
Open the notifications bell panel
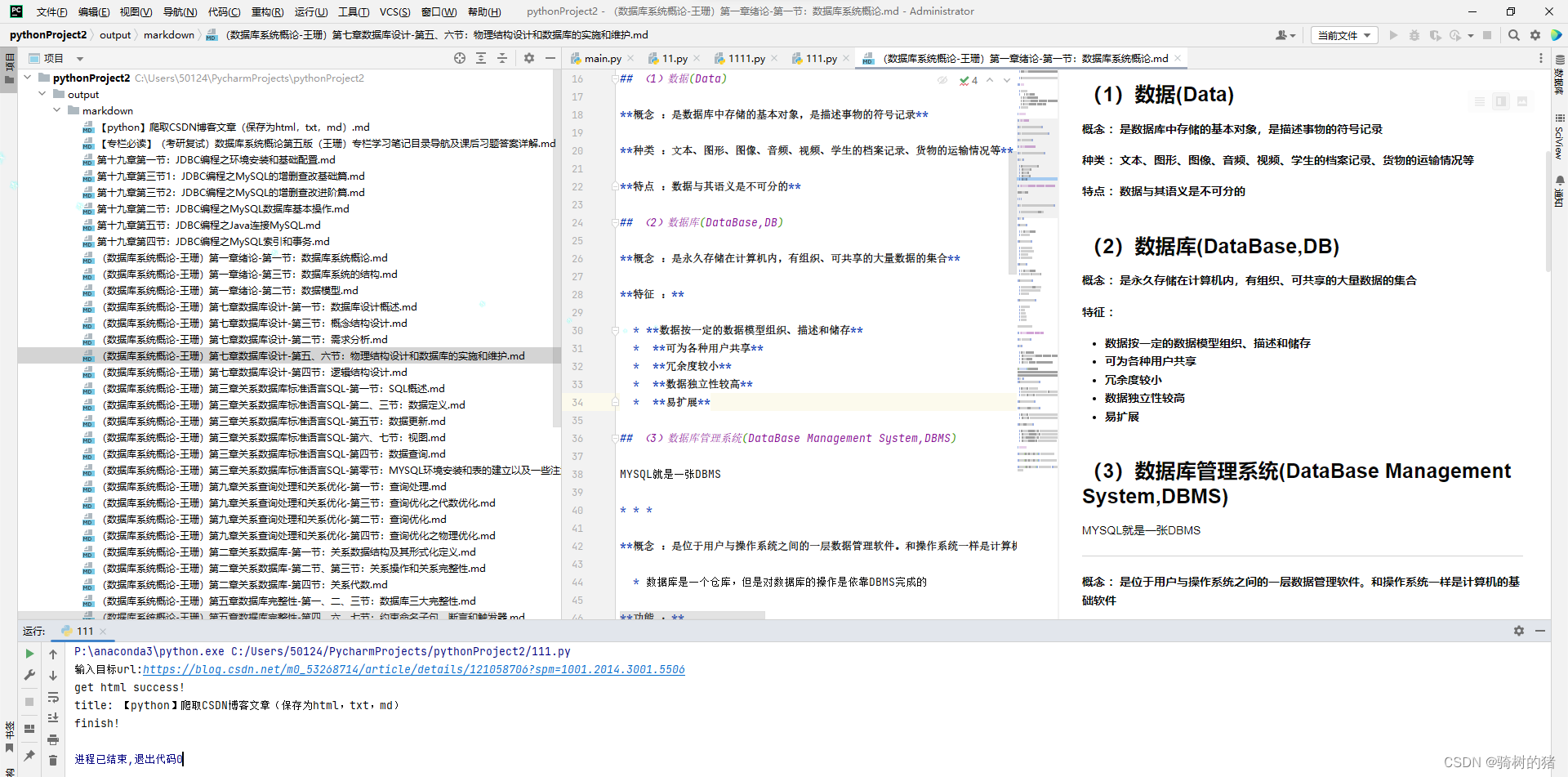pyautogui.click(x=1559, y=191)
